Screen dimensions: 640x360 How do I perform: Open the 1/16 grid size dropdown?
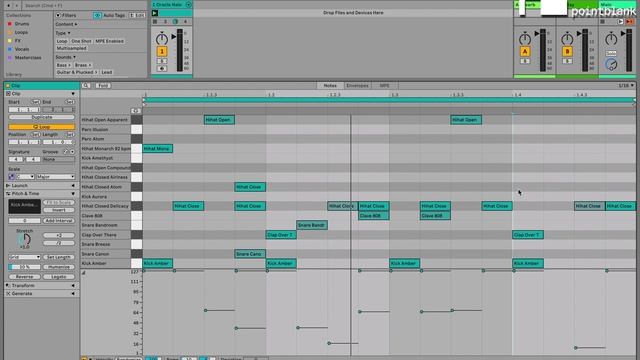click(627, 86)
